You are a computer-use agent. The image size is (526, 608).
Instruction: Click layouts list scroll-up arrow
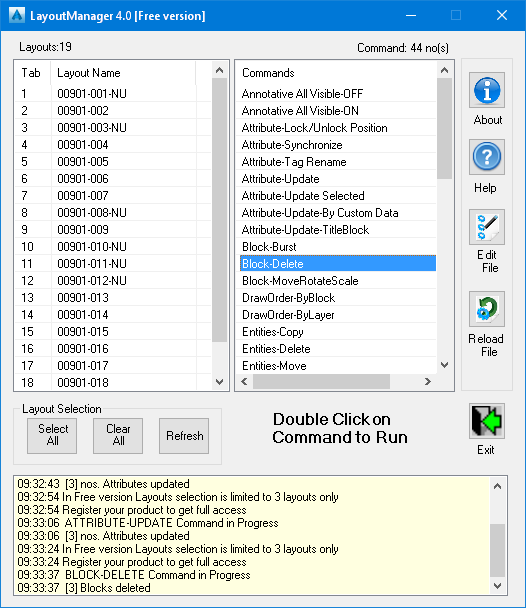[219, 70]
